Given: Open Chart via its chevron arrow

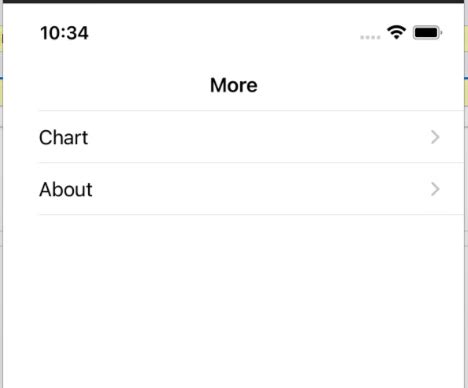Looking at the screenshot, I should (x=435, y=137).
